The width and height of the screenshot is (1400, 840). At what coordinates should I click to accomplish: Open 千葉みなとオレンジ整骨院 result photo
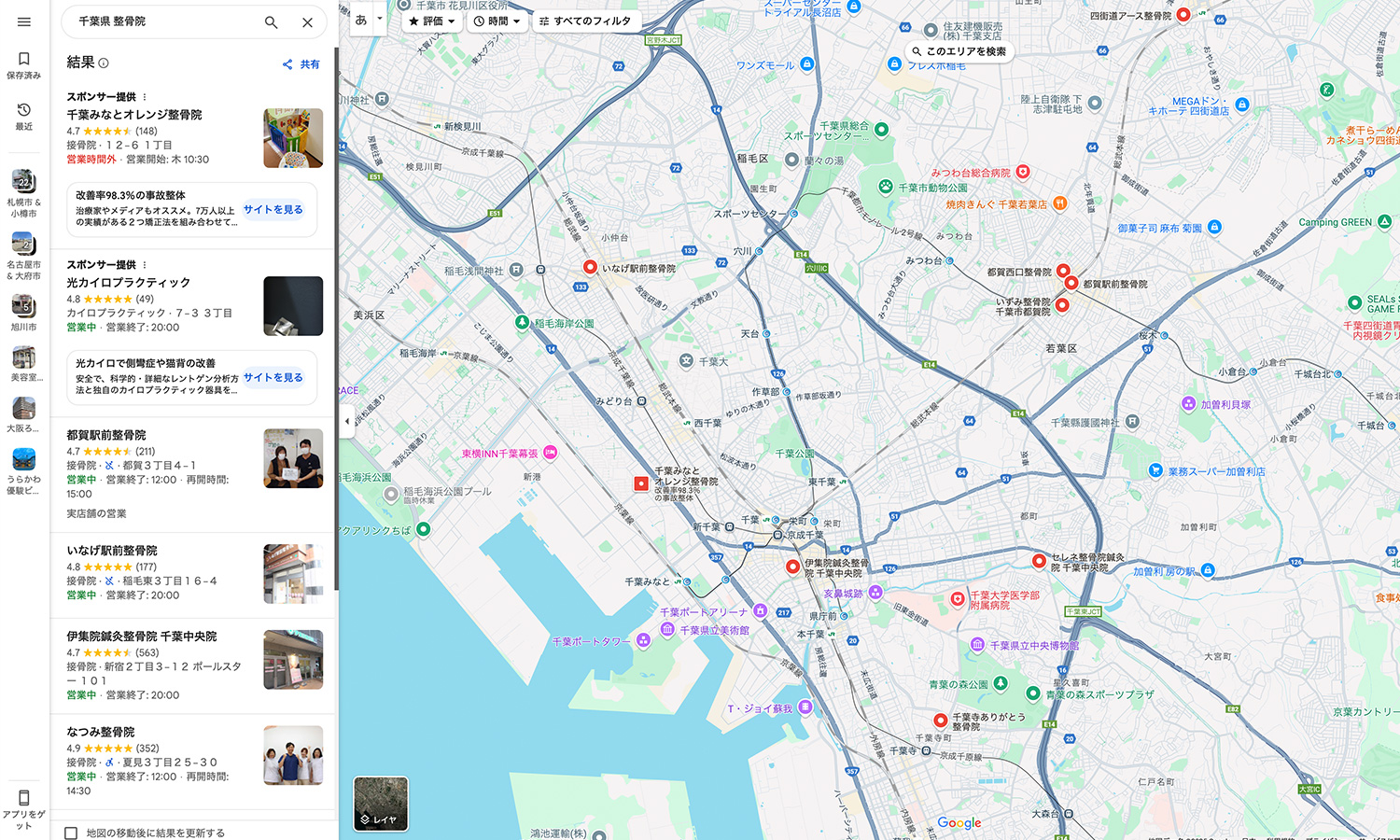pos(293,138)
